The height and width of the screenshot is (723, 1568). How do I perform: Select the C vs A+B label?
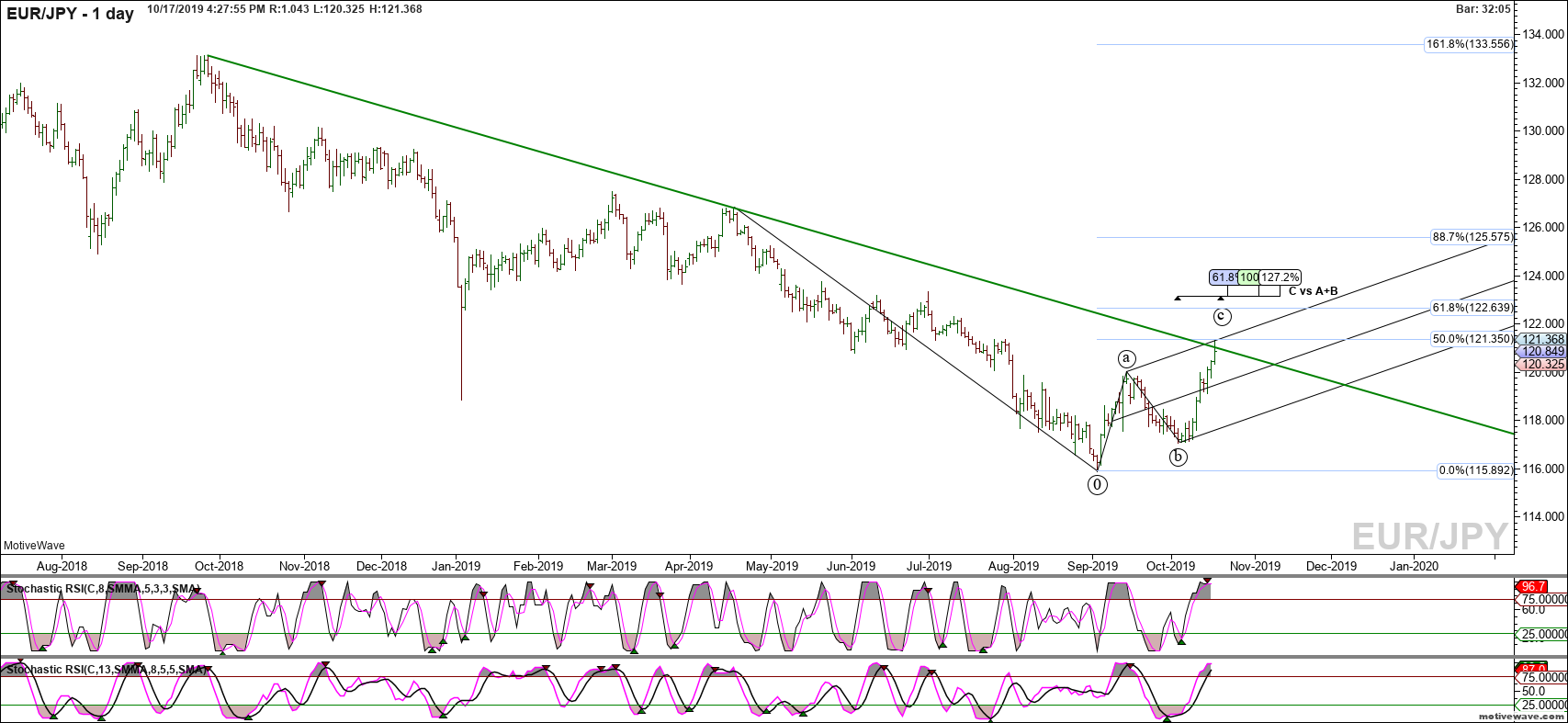1313,291
